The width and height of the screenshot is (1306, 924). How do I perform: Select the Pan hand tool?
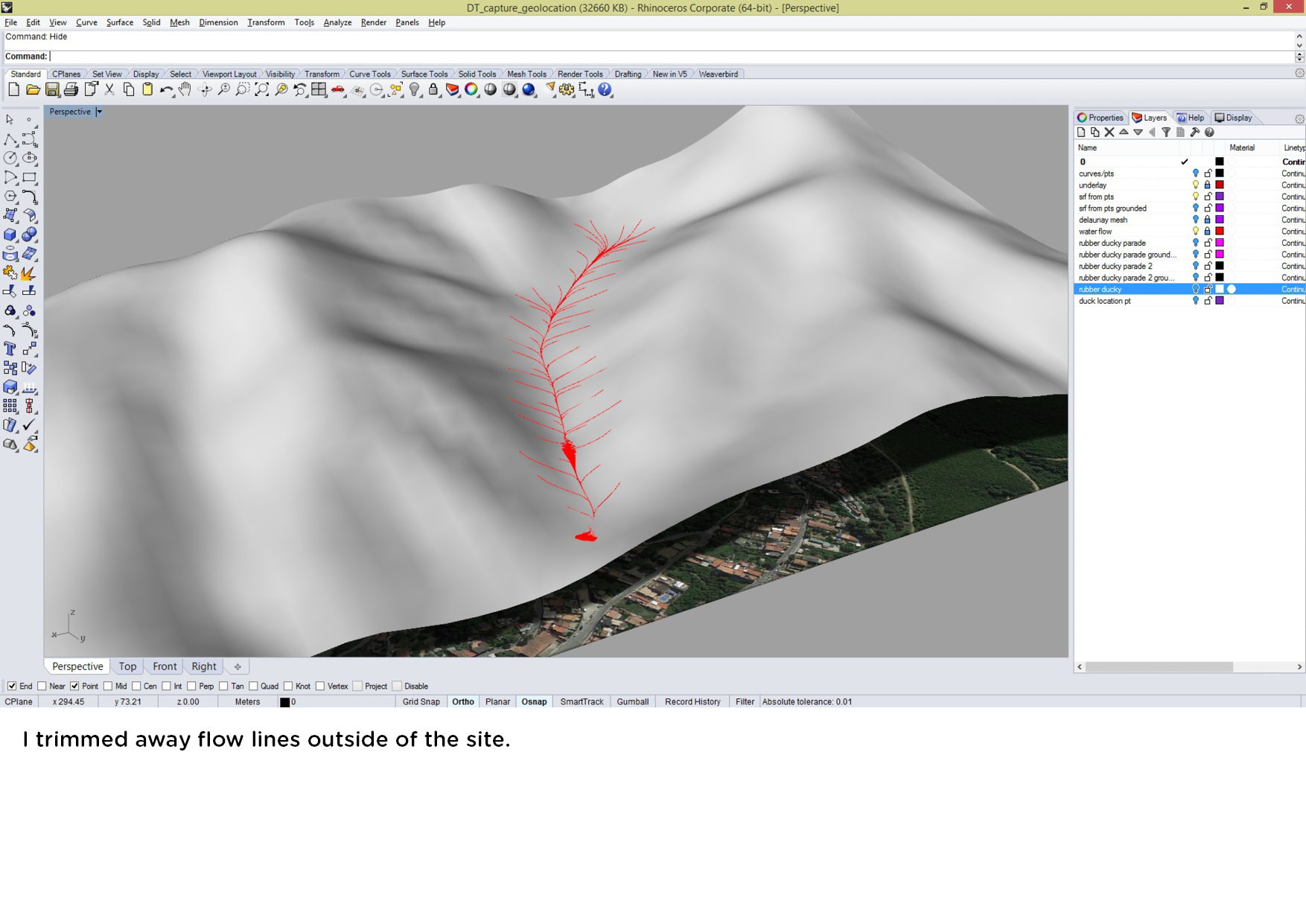pos(185,90)
